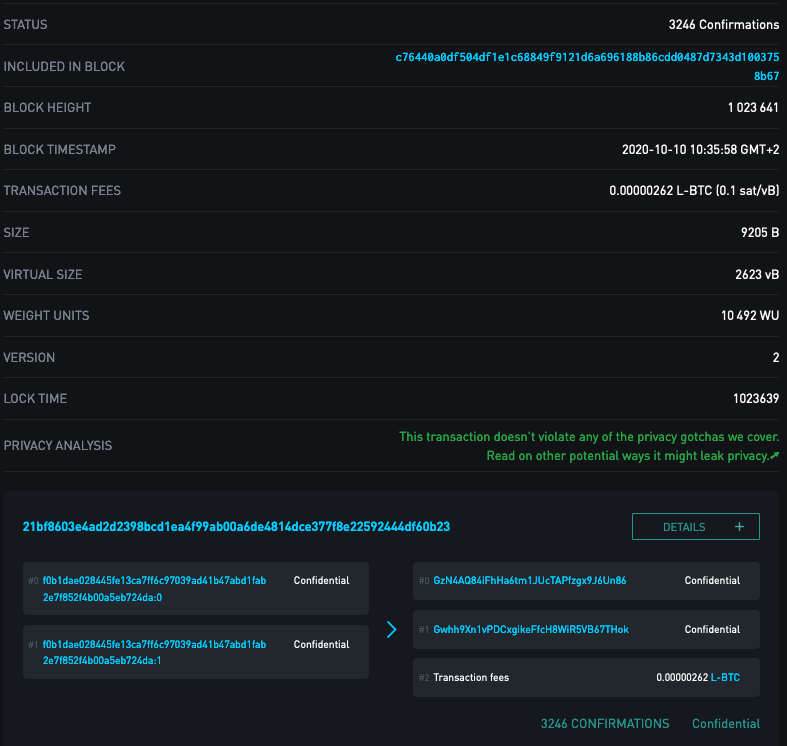Image resolution: width=787 pixels, height=746 pixels.
Task: Click the PRIVACY ANALYSIS row label
Action: tap(58, 445)
